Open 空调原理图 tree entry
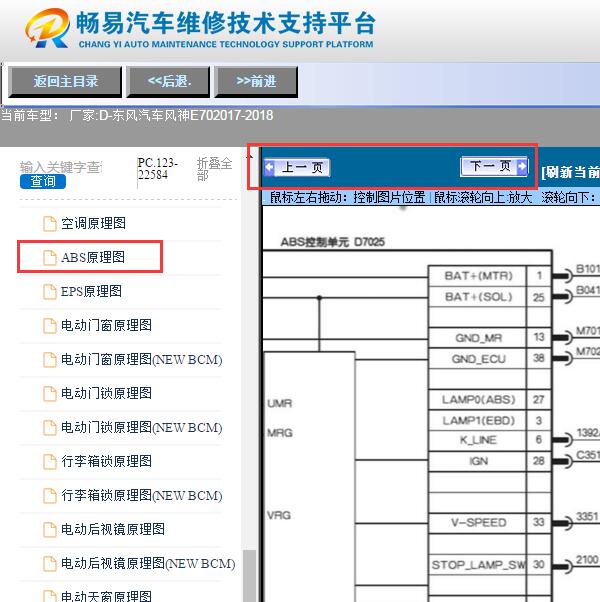 (93, 223)
